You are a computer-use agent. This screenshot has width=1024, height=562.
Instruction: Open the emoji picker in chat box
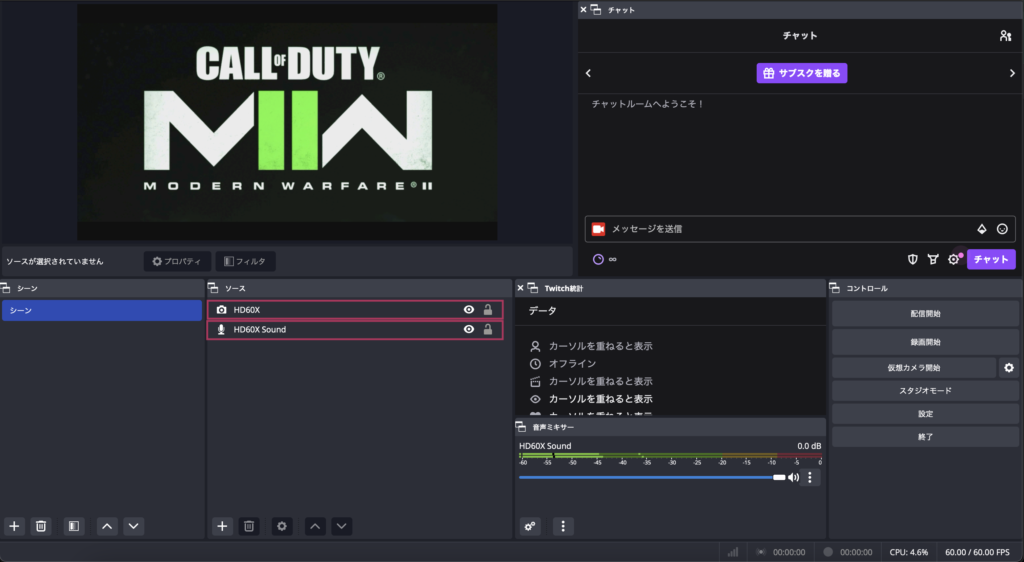tap(1002, 229)
